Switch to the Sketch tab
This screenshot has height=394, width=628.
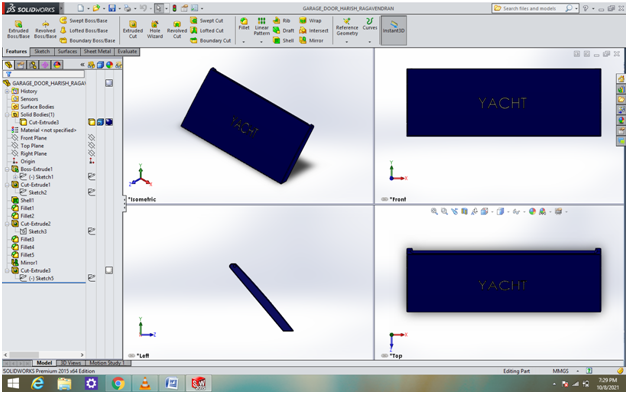(42, 51)
